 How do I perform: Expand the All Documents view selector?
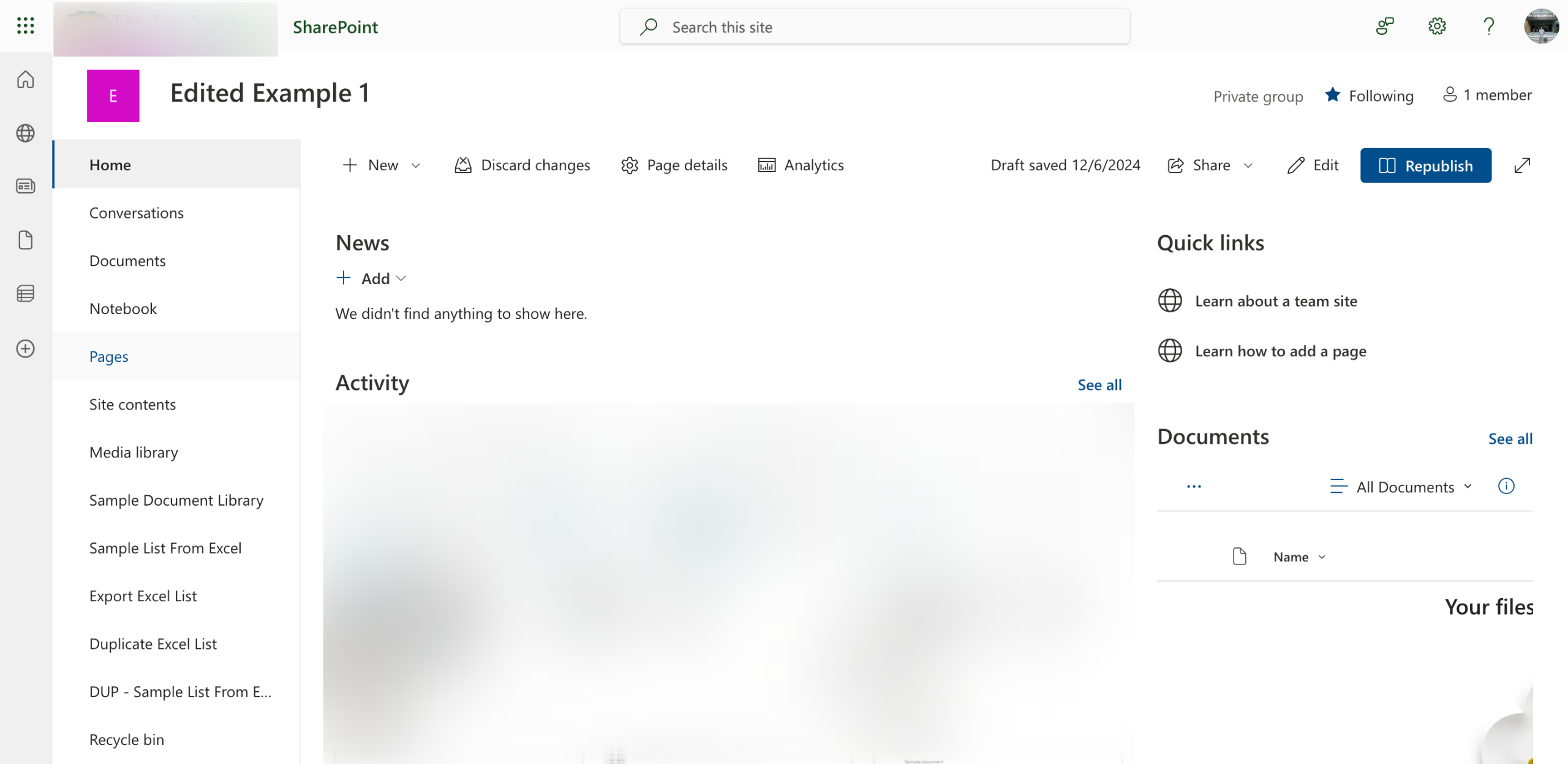click(x=1404, y=487)
